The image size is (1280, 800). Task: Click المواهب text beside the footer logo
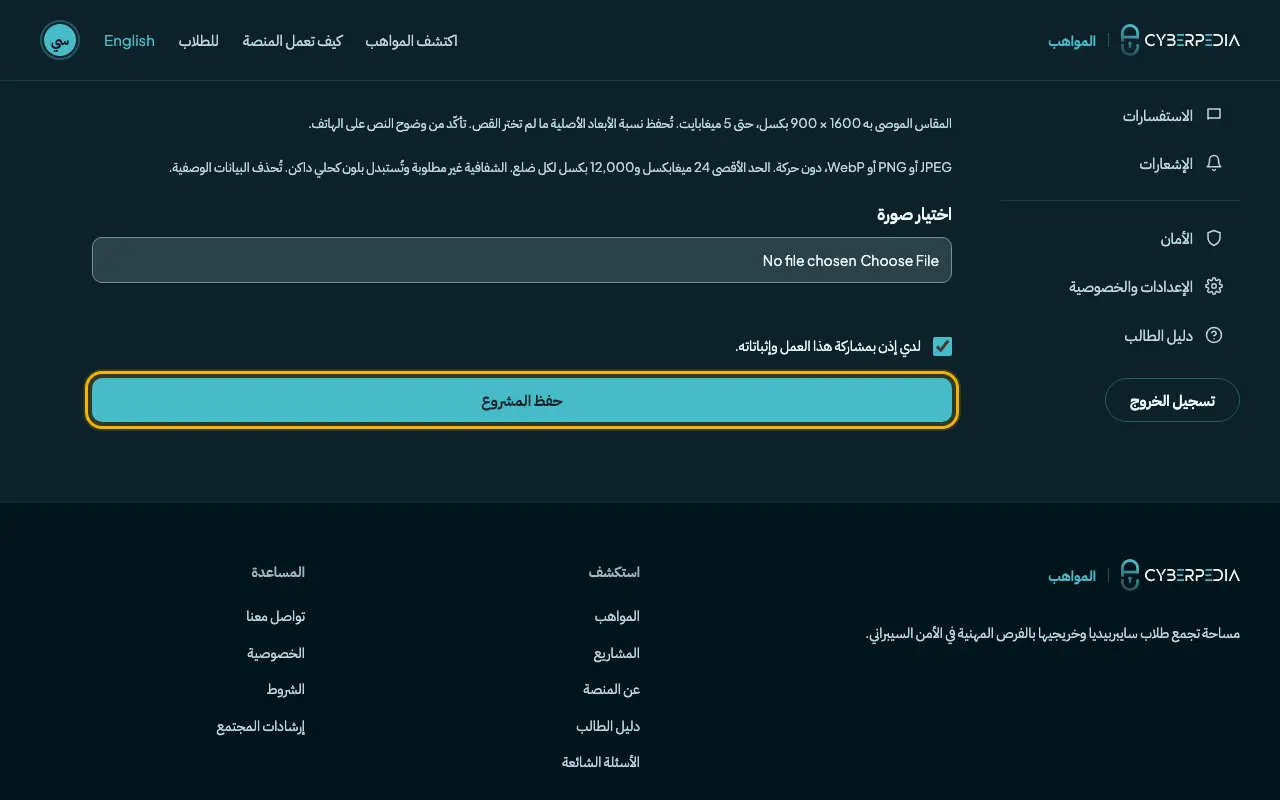(1072, 576)
